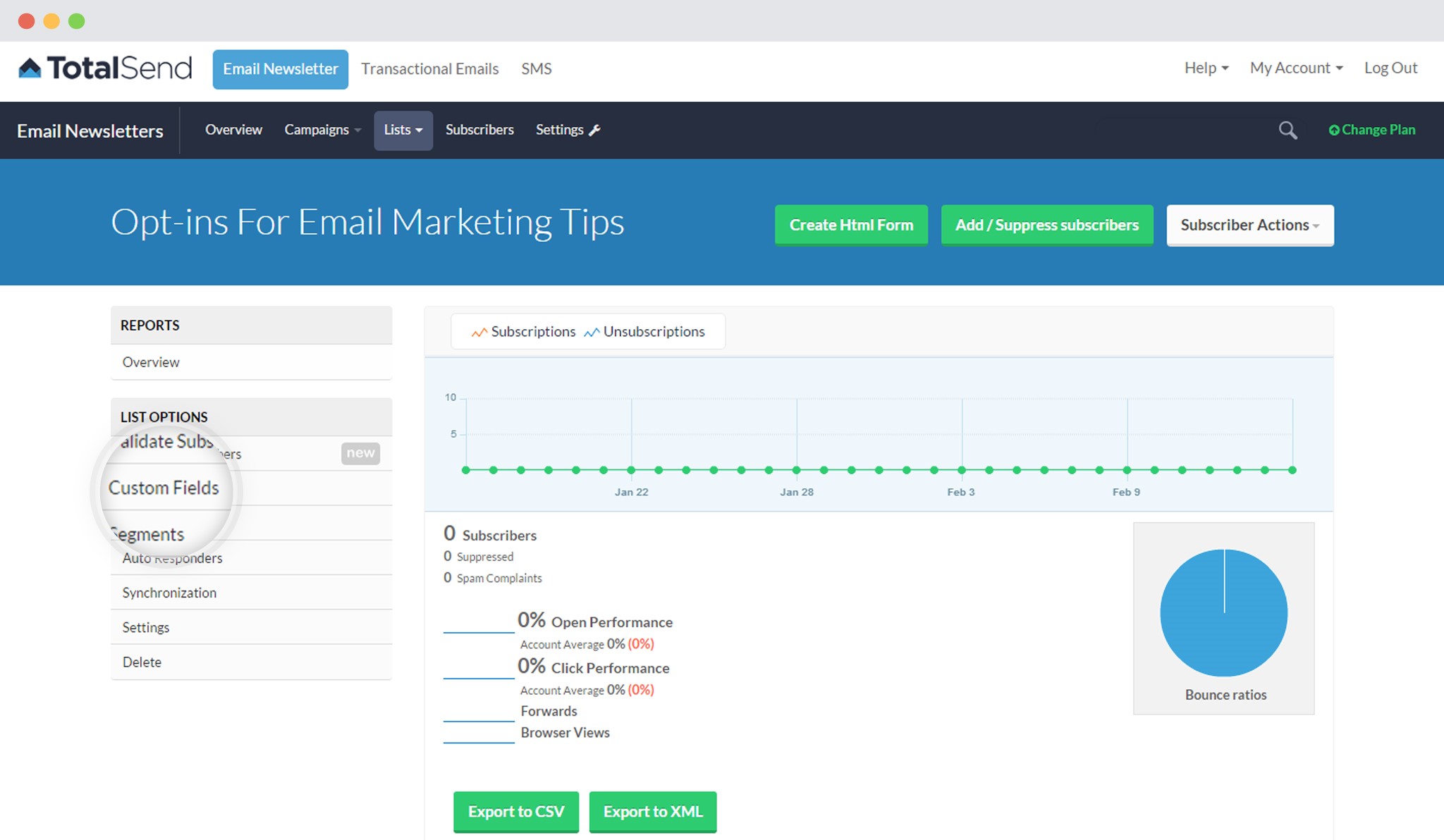The height and width of the screenshot is (840, 1444).
Task: Click the Jan 22 chart date label
Action: click(x=631, y=492)
